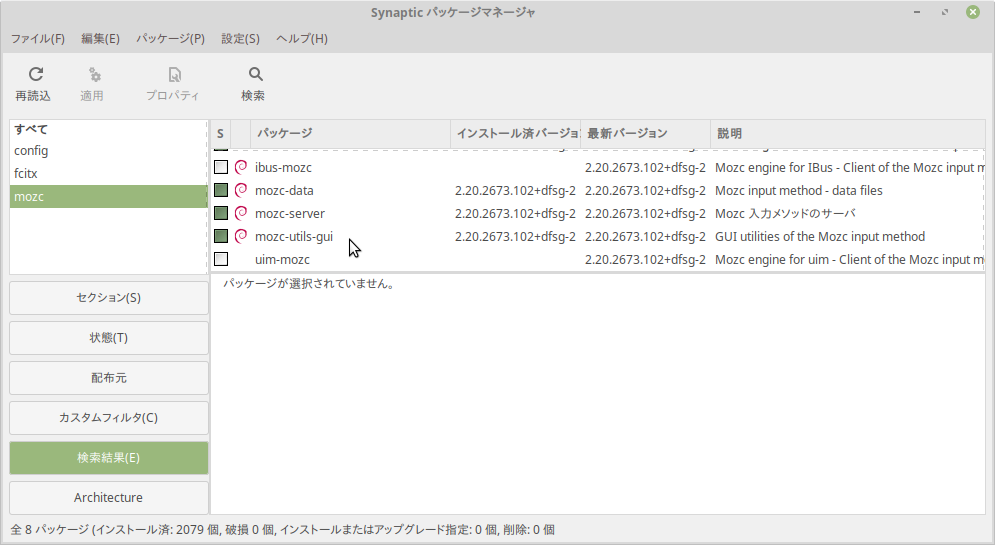Sort by 説明 column header
The width and height of the screenshot is (995, 545).
coord(848,134)
